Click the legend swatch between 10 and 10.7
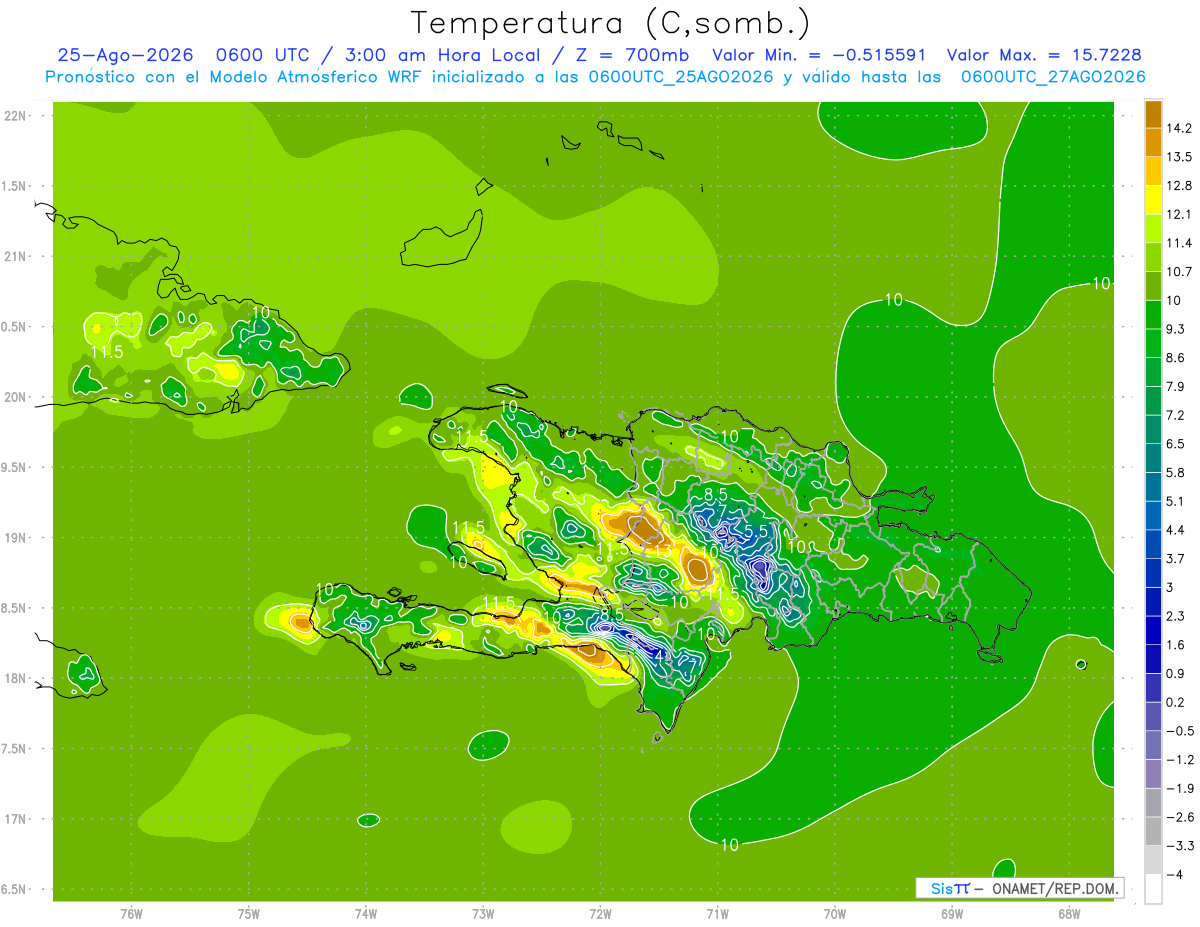 pos(1153,286)
